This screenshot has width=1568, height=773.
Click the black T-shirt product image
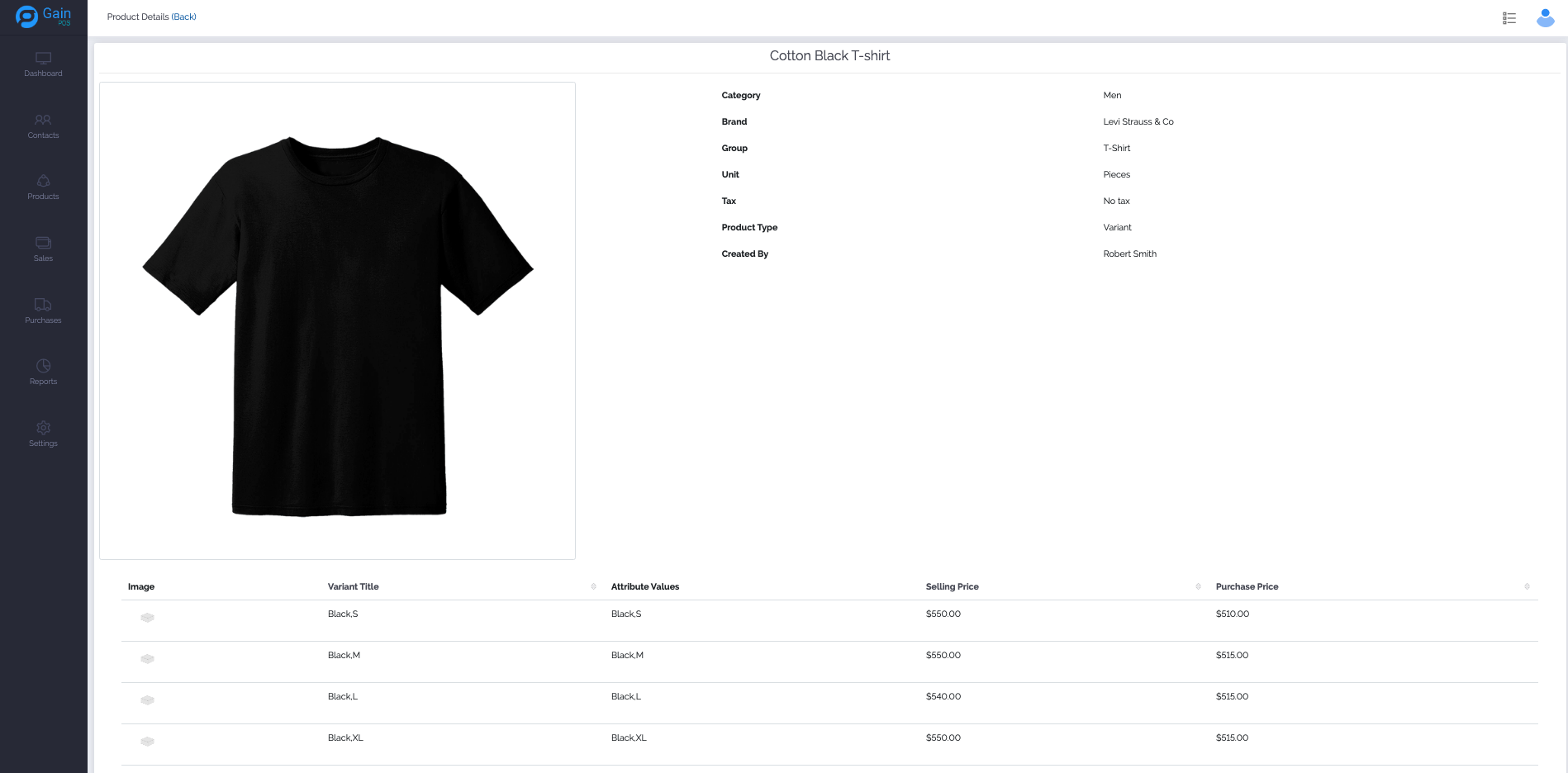pyautogui.click(x=337, y=322)
